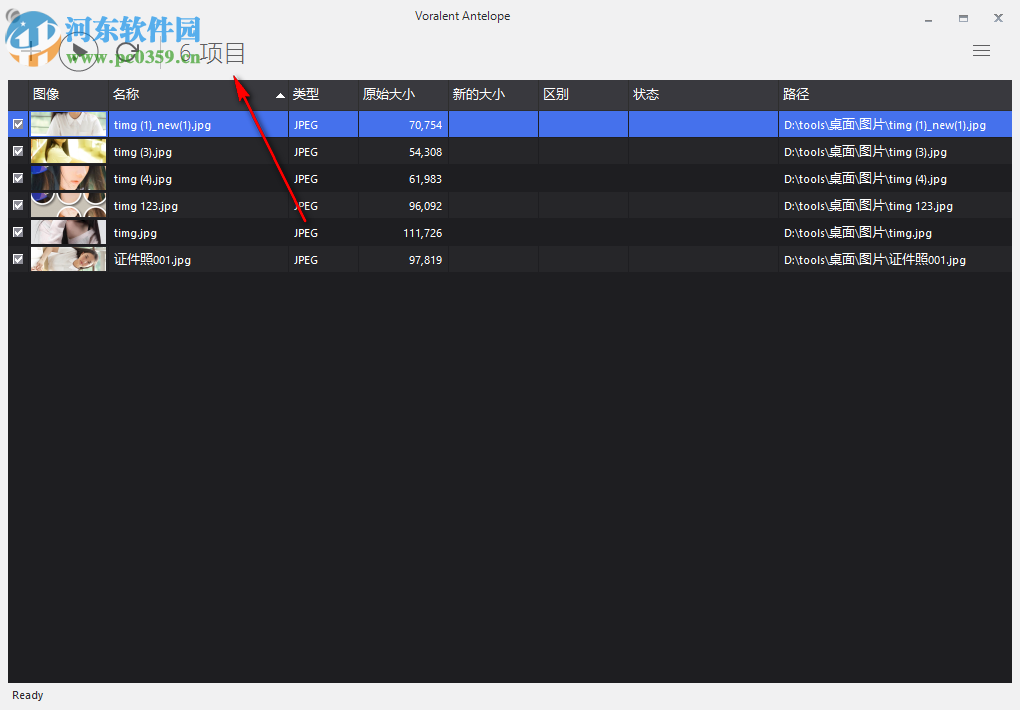The image size is (1020, 710).
Task: Click original size value 111,726
Action: coord(423,233)
